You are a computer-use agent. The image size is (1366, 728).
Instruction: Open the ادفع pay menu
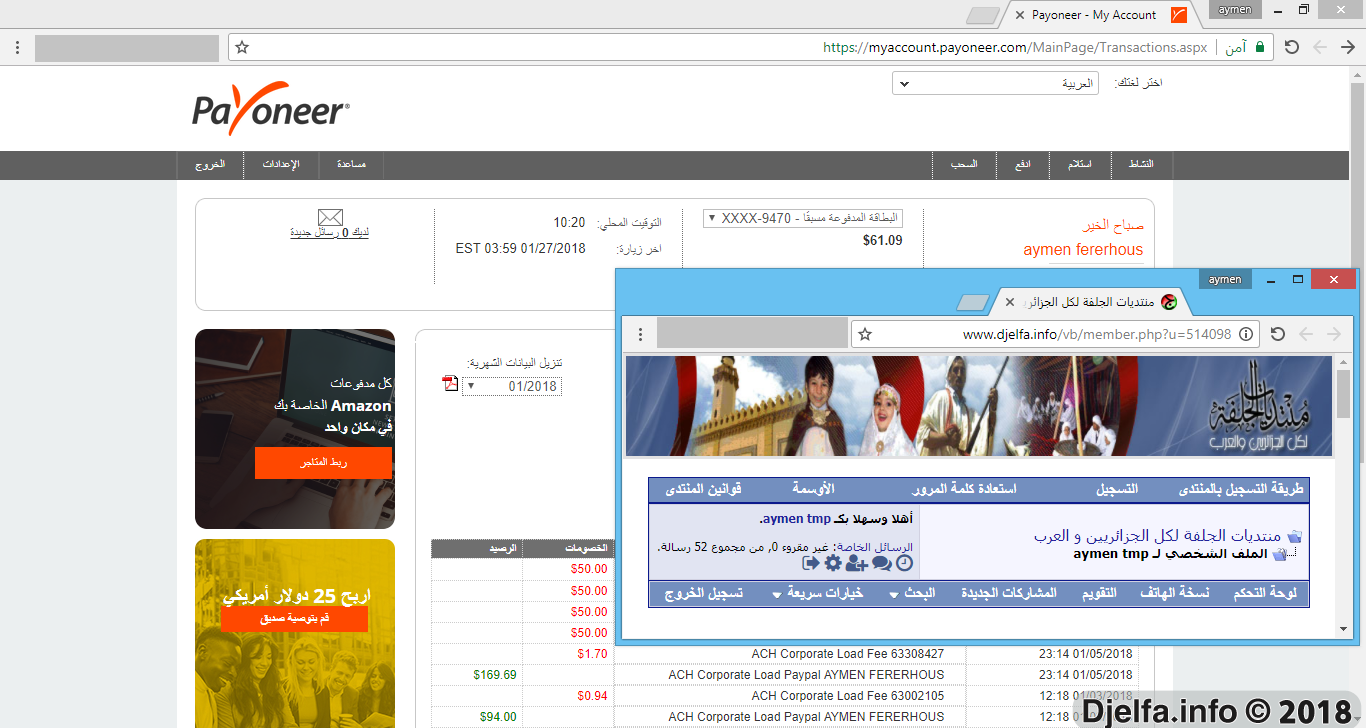(1023, 164)
